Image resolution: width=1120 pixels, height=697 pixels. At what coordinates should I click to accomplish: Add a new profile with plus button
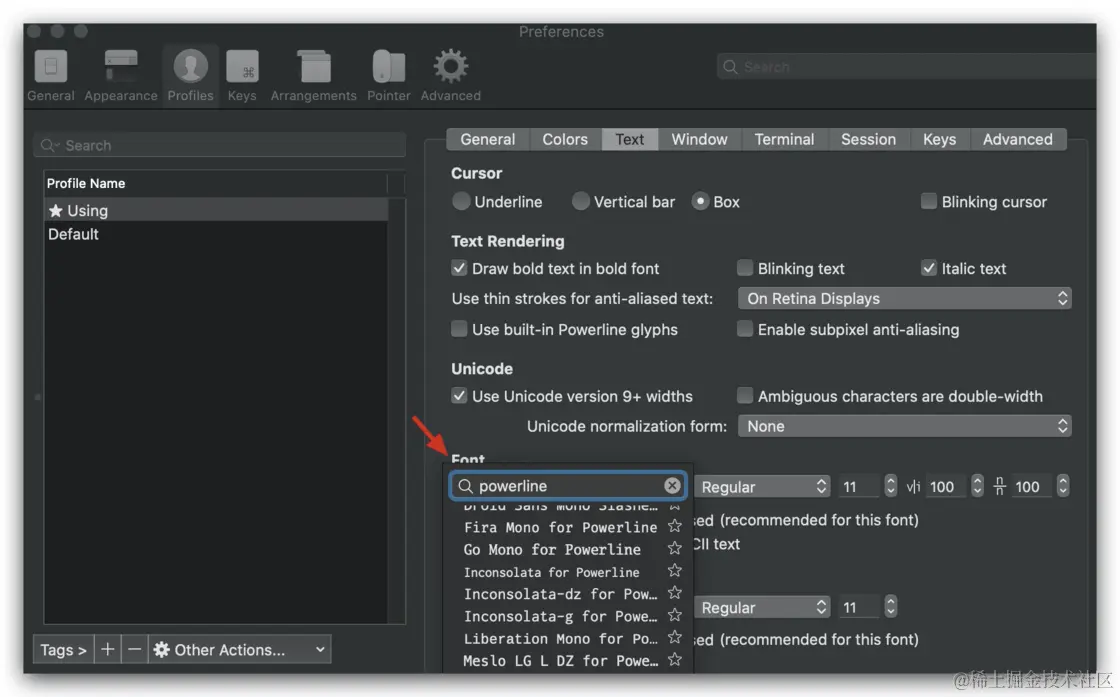coord(107,649)
